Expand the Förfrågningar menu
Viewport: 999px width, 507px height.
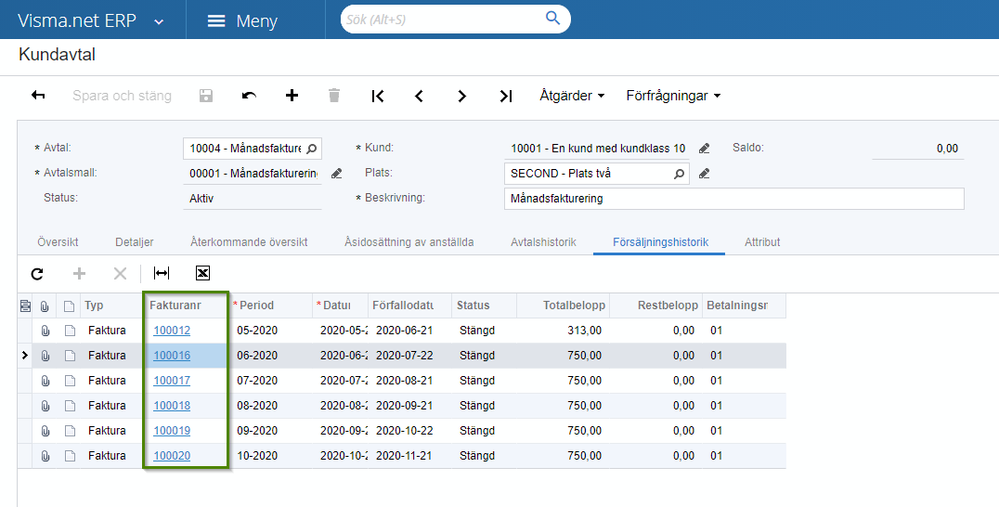pos(673,96)
